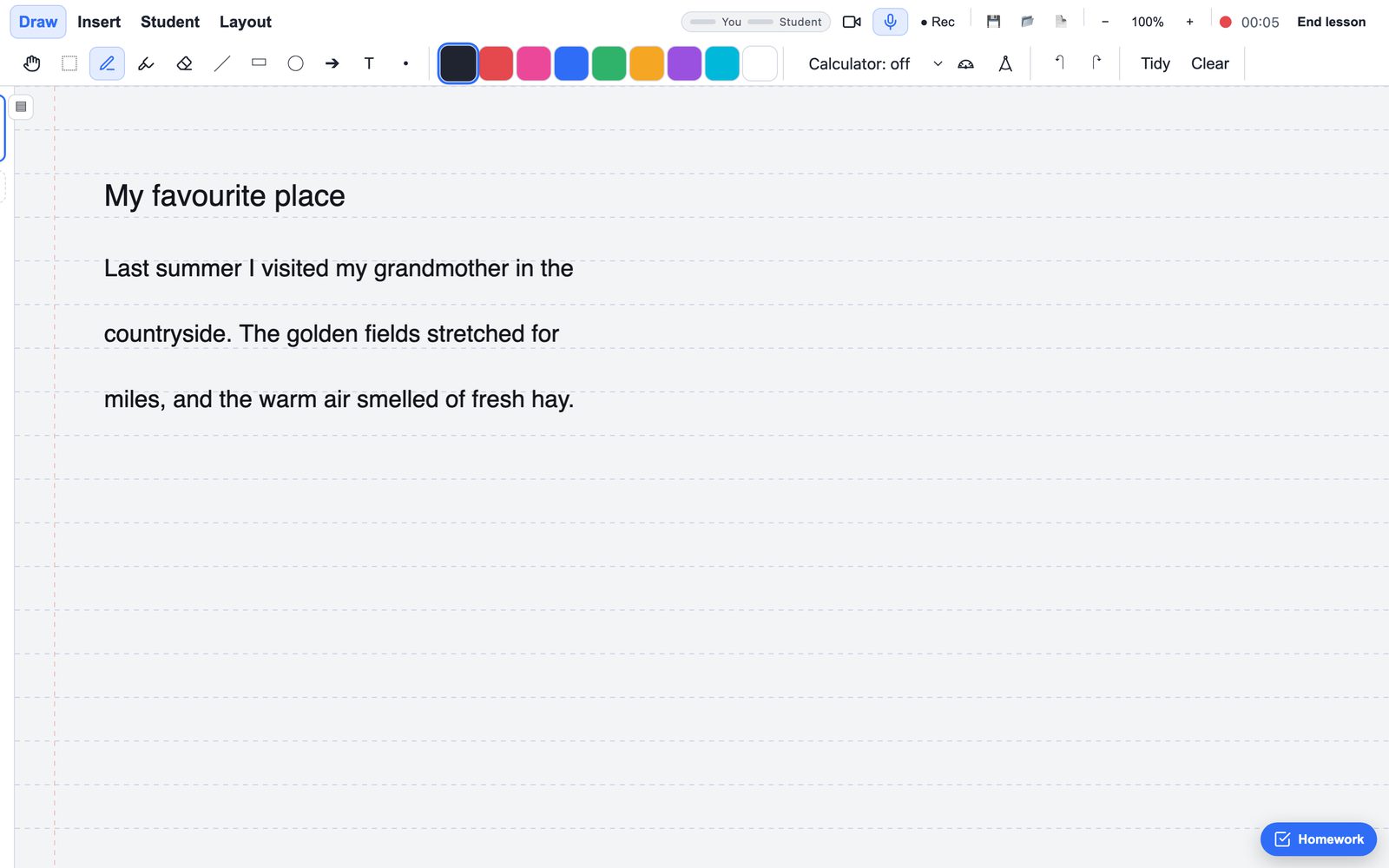Open the compass tool
The height and width of the screenshot is (868, 1389).
click(x=1005, y=63)
